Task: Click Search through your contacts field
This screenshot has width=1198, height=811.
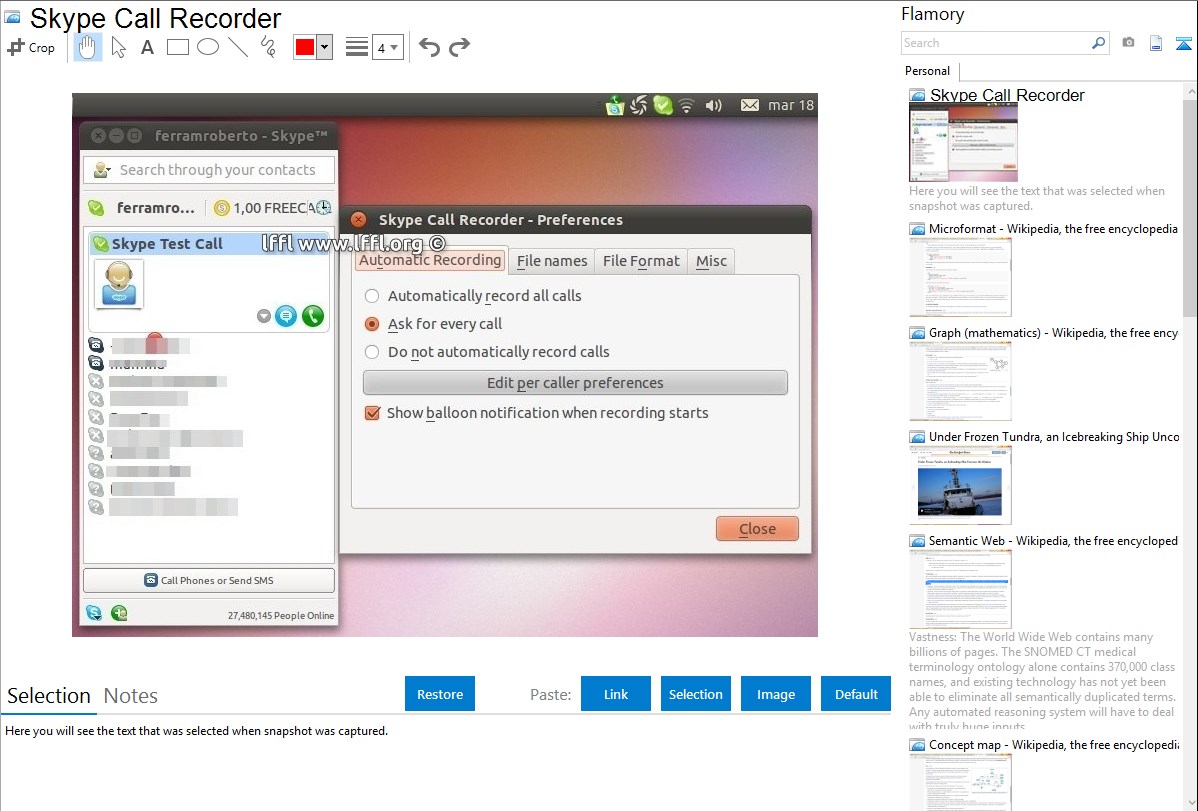Action: [x=209, y=170]
